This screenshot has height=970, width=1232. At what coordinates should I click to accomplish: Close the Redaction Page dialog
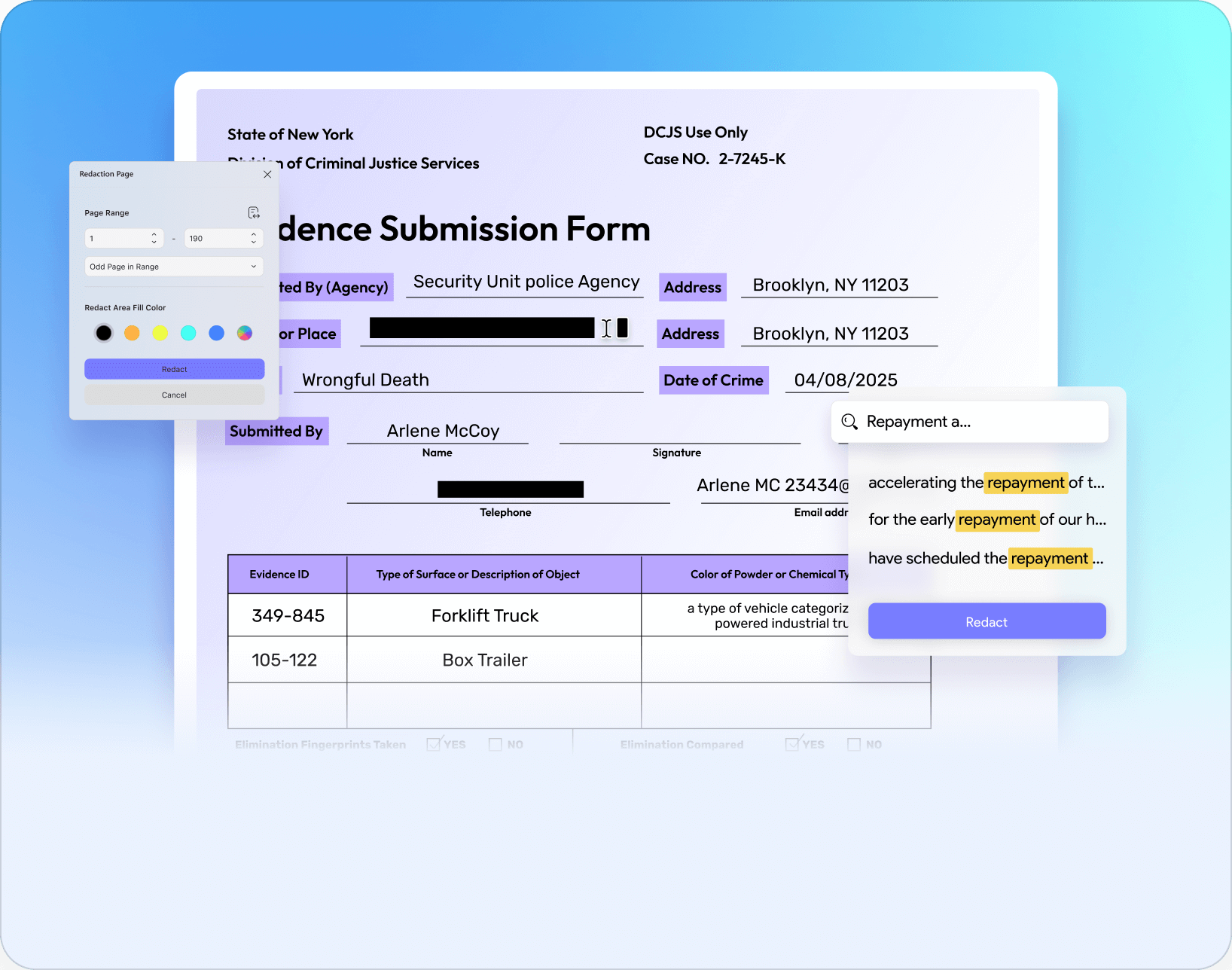[267, 174]
